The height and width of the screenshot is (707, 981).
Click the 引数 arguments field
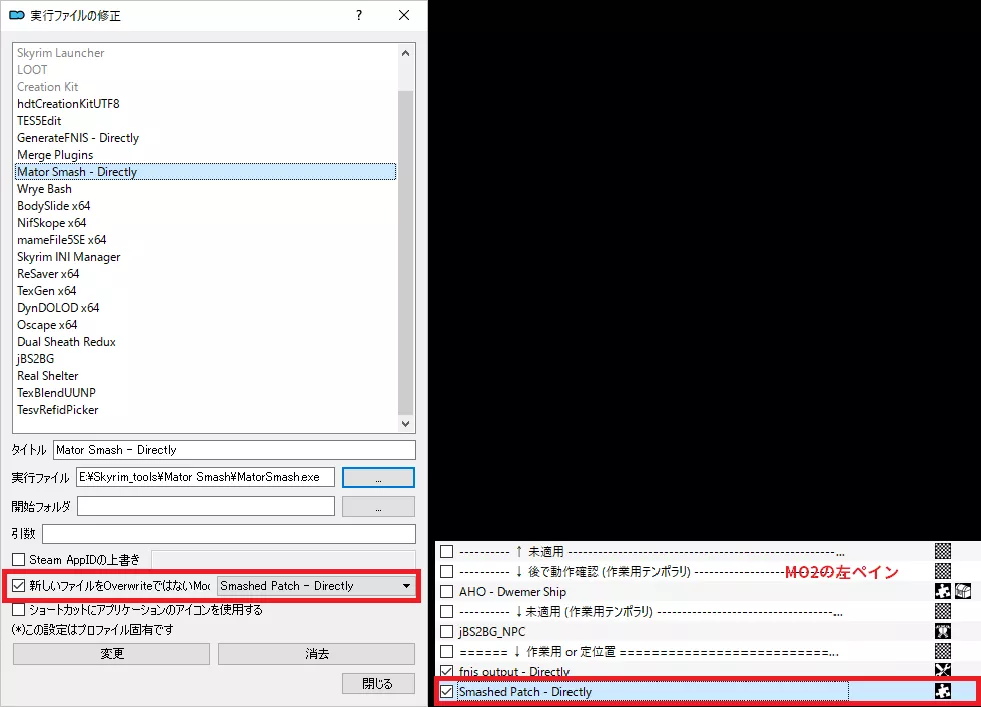(228, 534)
